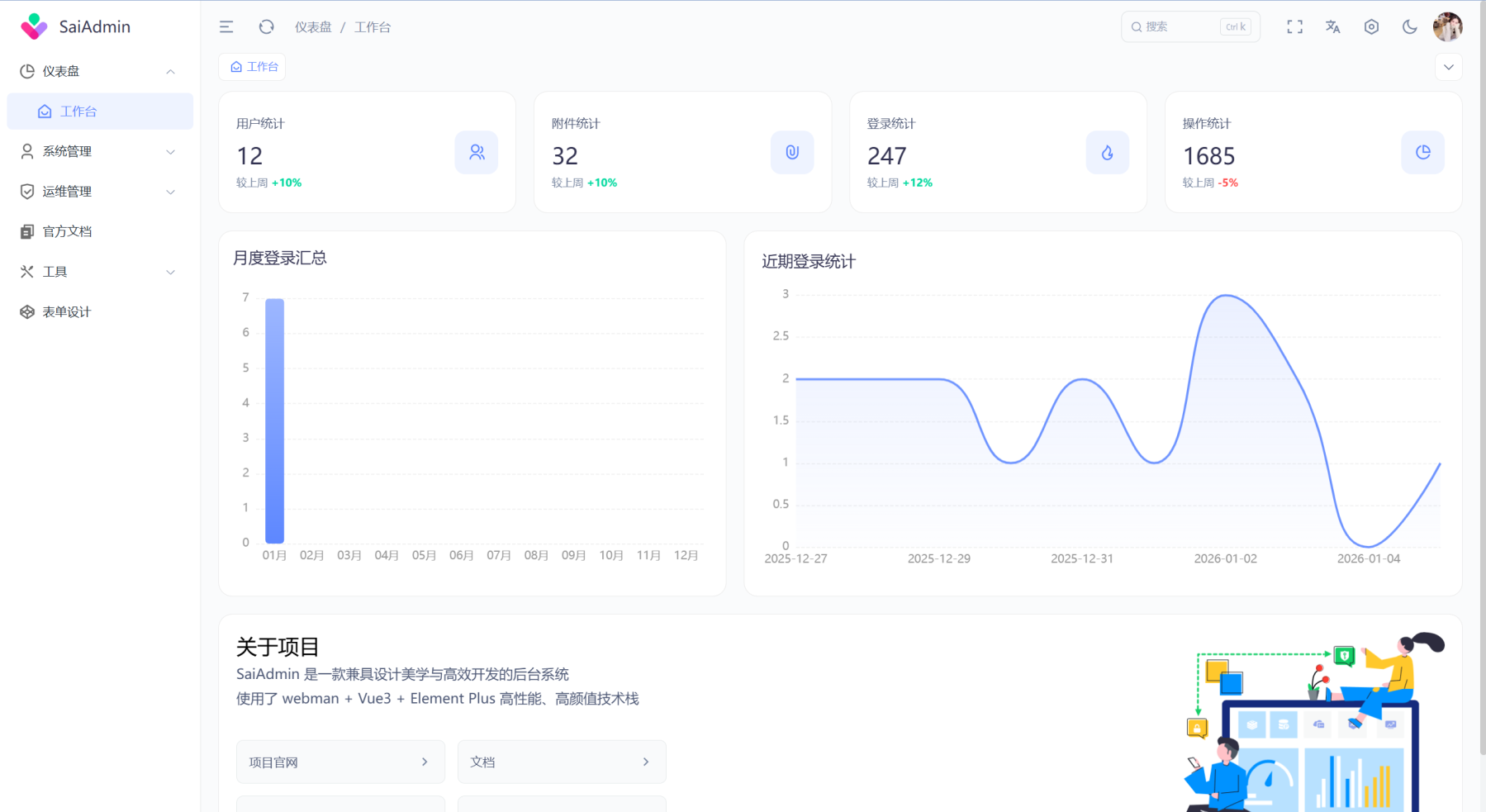Click the attachment statistics paperclip icon

tap(791, 153)
